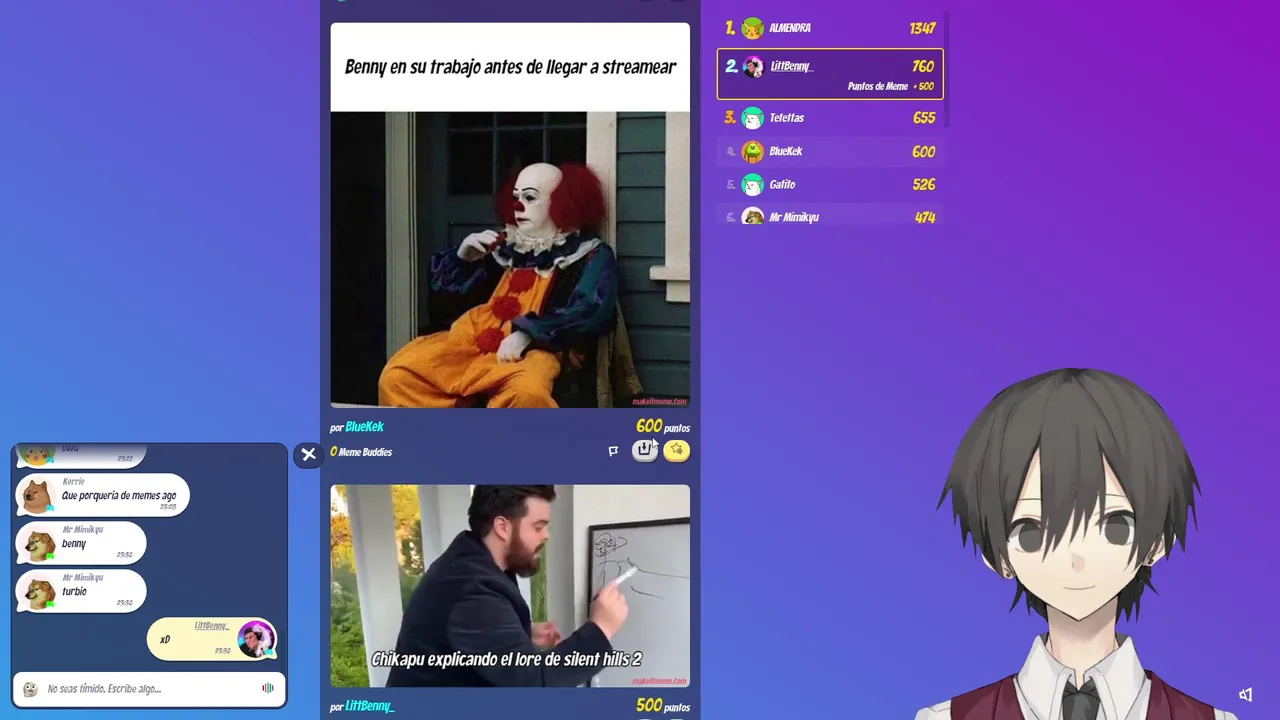Viewport: 1280px width, 720px height.
Task: Click the '0 Meme Buddies' label
Action: click(361, 452)
